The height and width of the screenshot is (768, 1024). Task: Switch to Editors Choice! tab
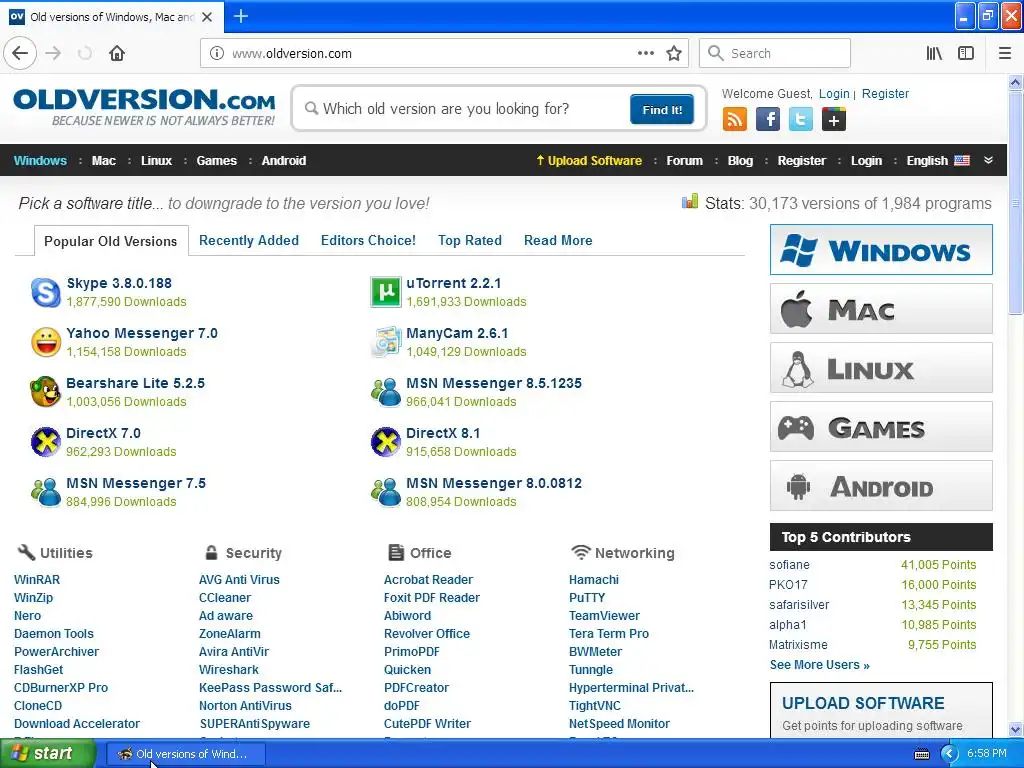[368, 240]
